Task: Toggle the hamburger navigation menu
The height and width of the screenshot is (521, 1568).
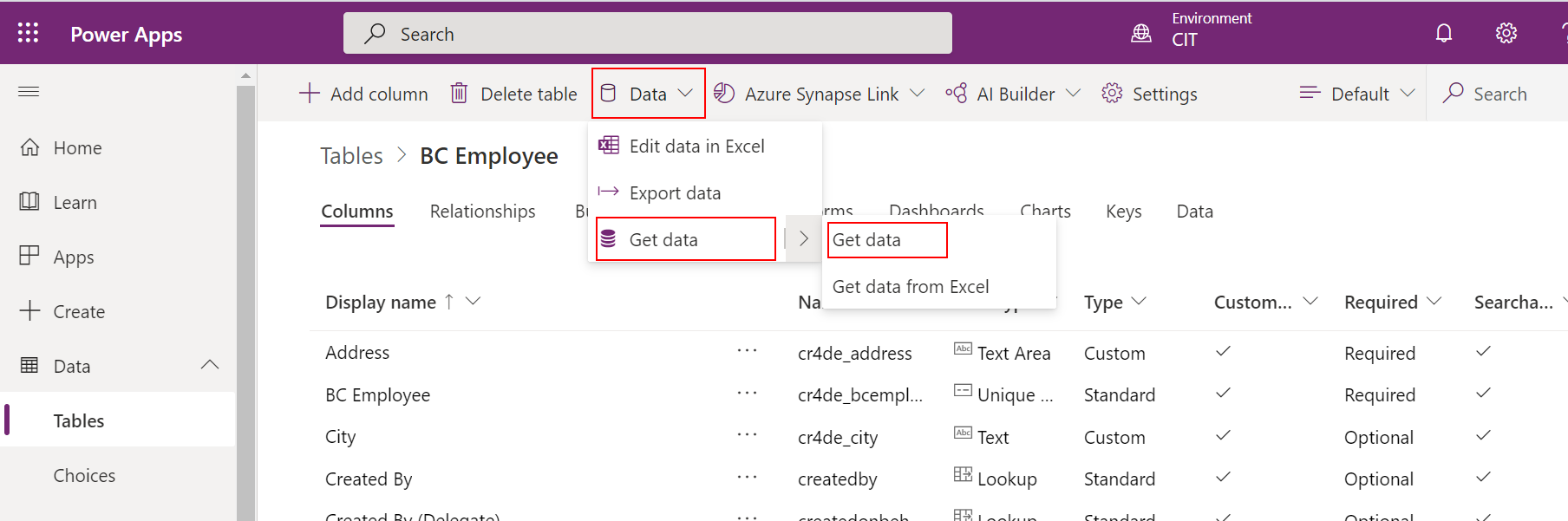Action: pyautogui.click(x=29, y=91)
